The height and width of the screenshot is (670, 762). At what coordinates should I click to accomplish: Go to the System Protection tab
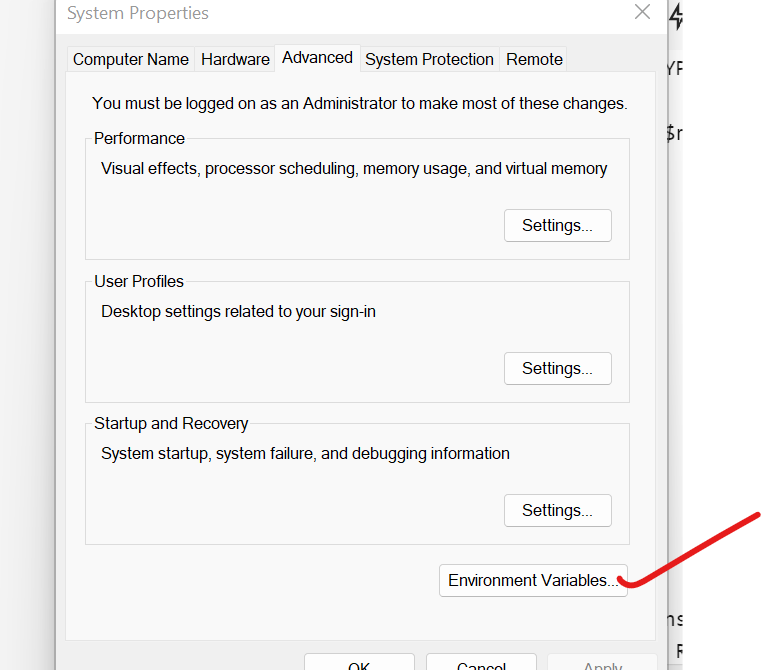tap(429, 59)
